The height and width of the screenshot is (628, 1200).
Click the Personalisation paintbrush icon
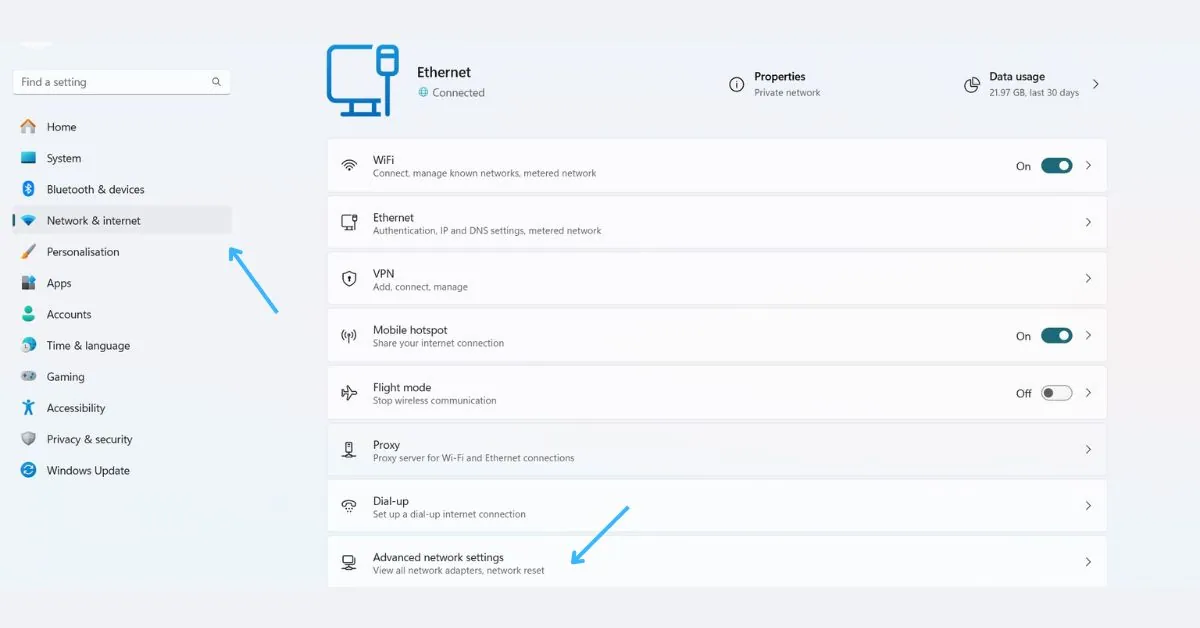tap(28, 252)
